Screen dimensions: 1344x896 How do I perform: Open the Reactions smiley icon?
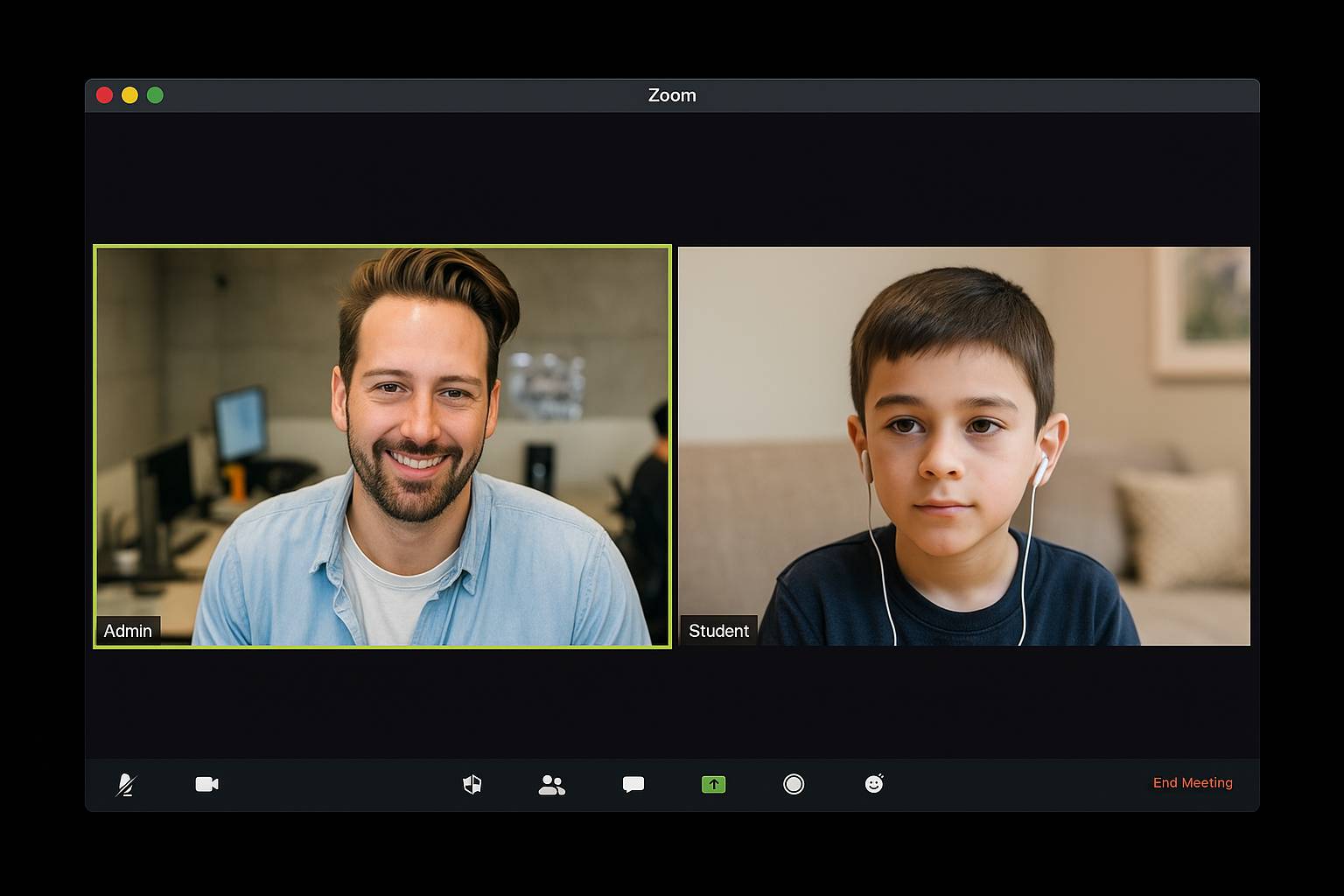pyautogui.click(x=874, y=784)
